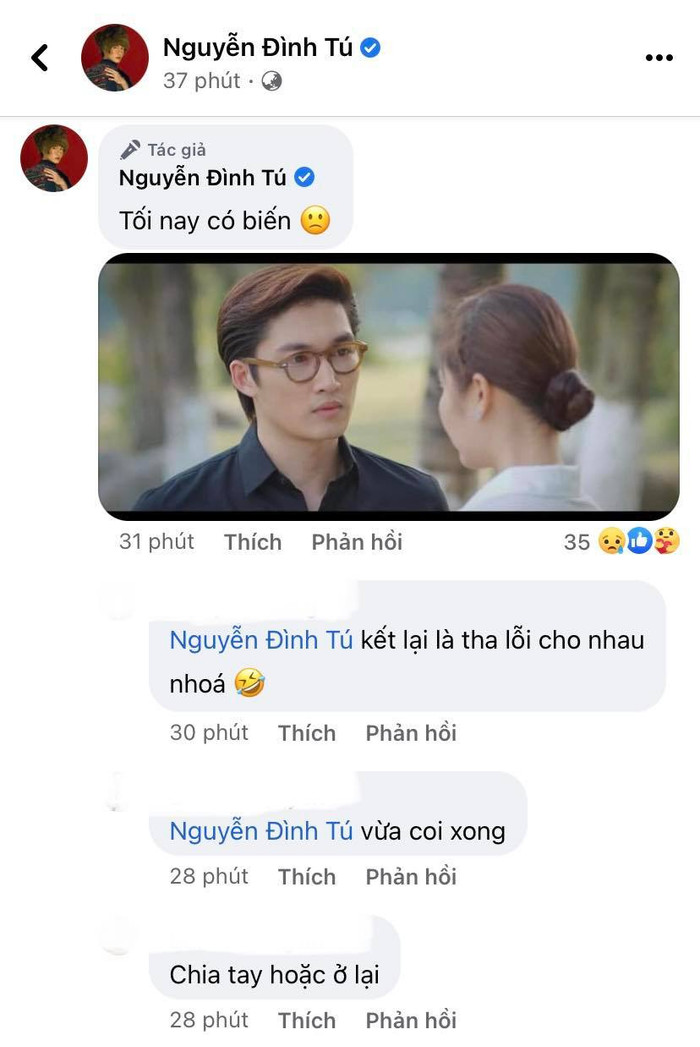700x1047 pixels.
Task: Reply to the comment 'Chia tay hoặc ở lại'
Action: pos(411,1020)
